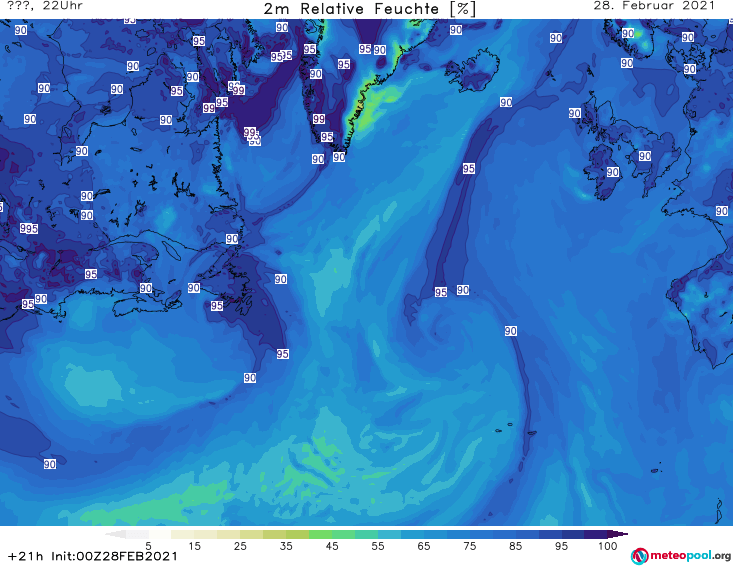Screen dimensions: 733x566
Task: Click the colorbar label 25
Action: pyautogui.click(x=240, y=546)
